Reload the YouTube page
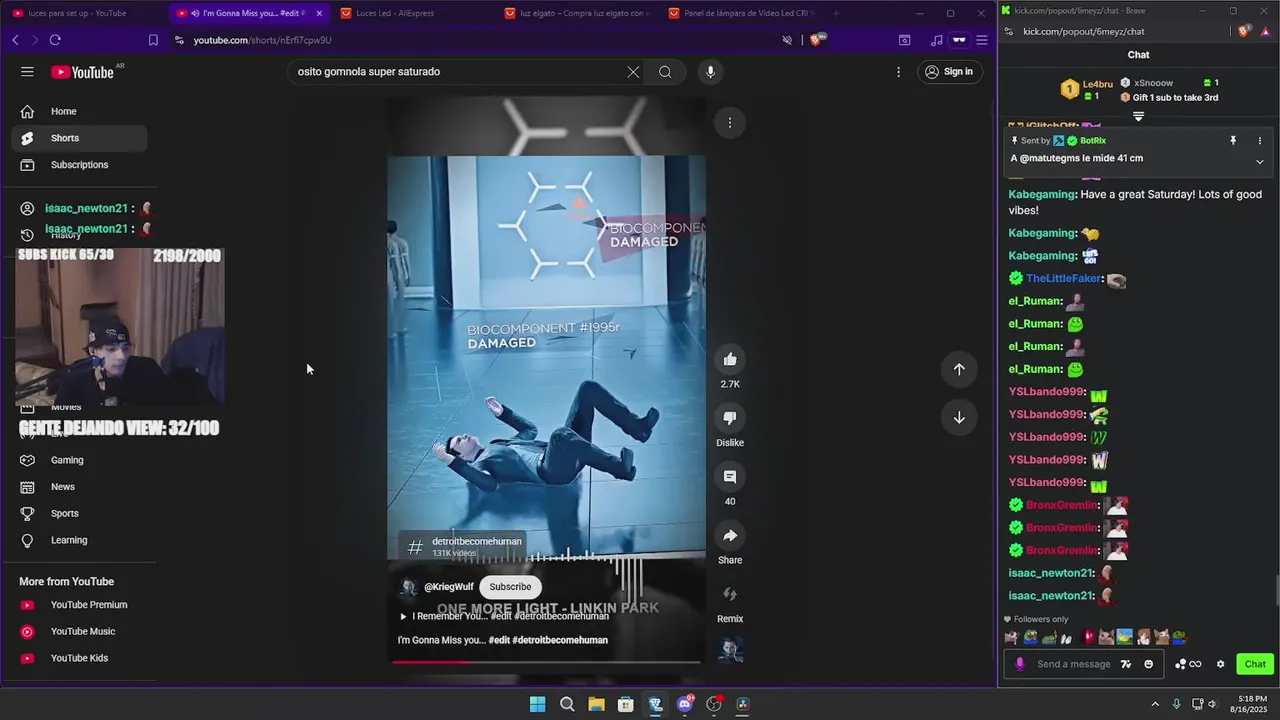The height and width of the screenshot is (720, 1280). pyautogui.click(x=55, y=40)
